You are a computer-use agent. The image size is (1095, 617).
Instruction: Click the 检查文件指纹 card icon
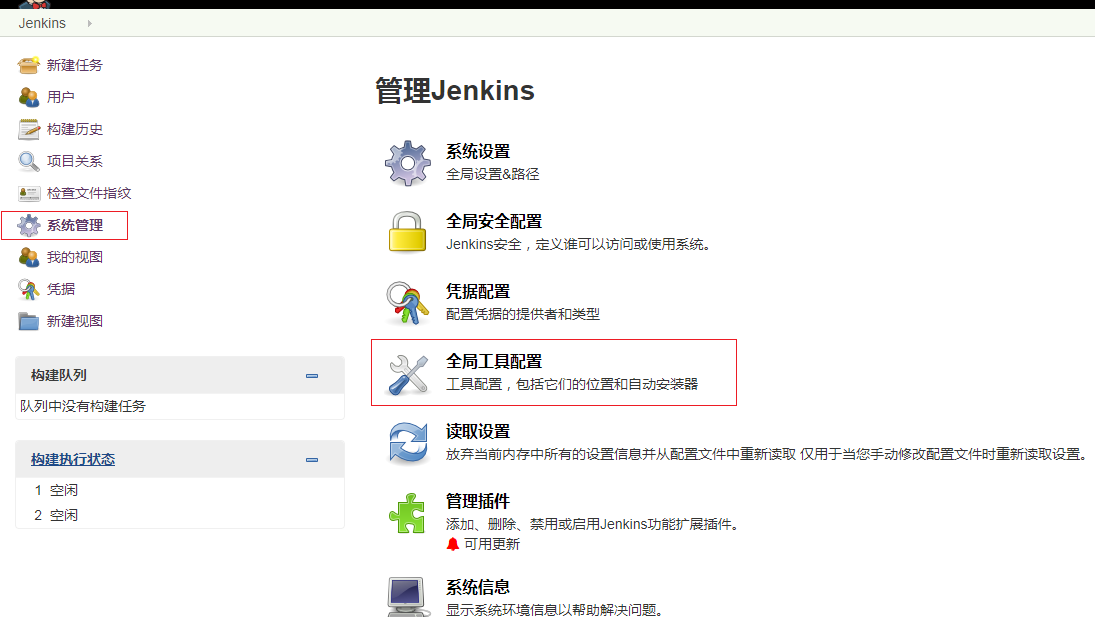coord(29,193)
